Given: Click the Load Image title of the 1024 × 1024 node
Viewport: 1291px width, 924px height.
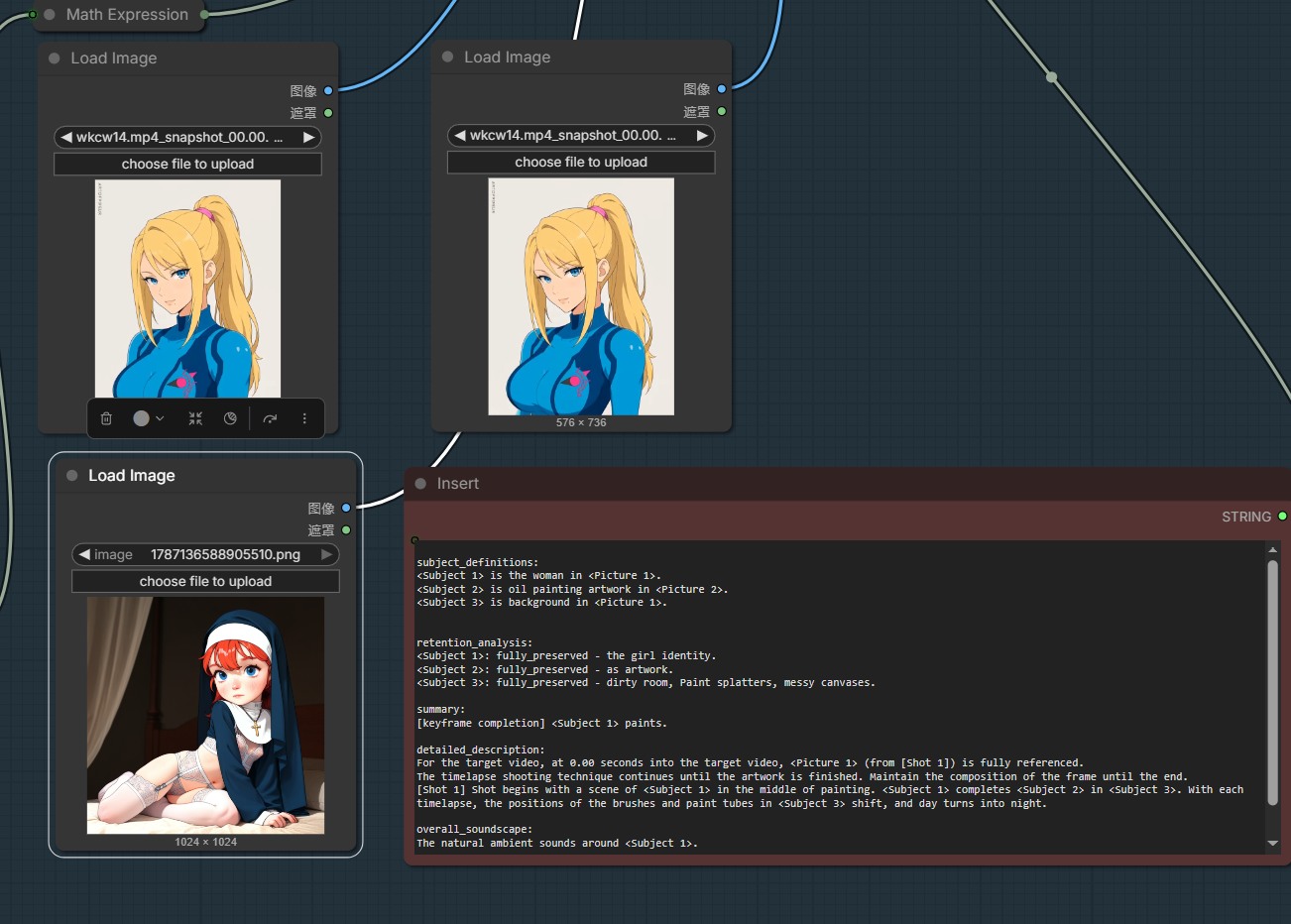Looking at the screenshot, I should (132, 476).
